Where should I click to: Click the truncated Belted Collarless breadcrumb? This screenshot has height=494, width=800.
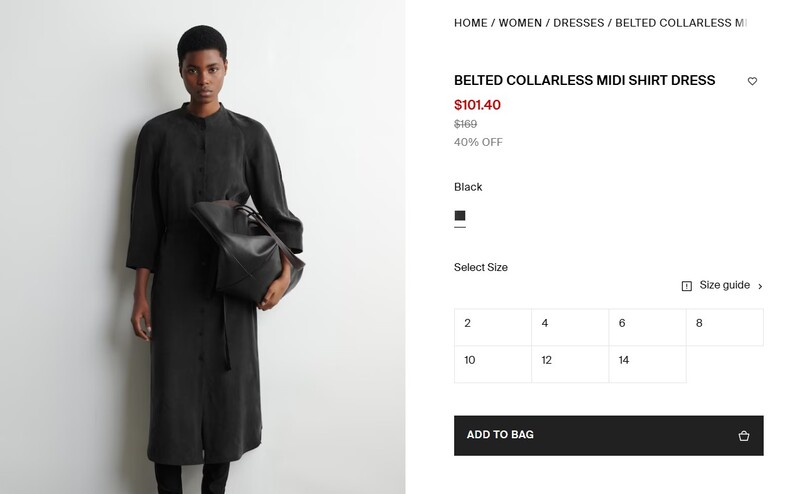[681, 23]
